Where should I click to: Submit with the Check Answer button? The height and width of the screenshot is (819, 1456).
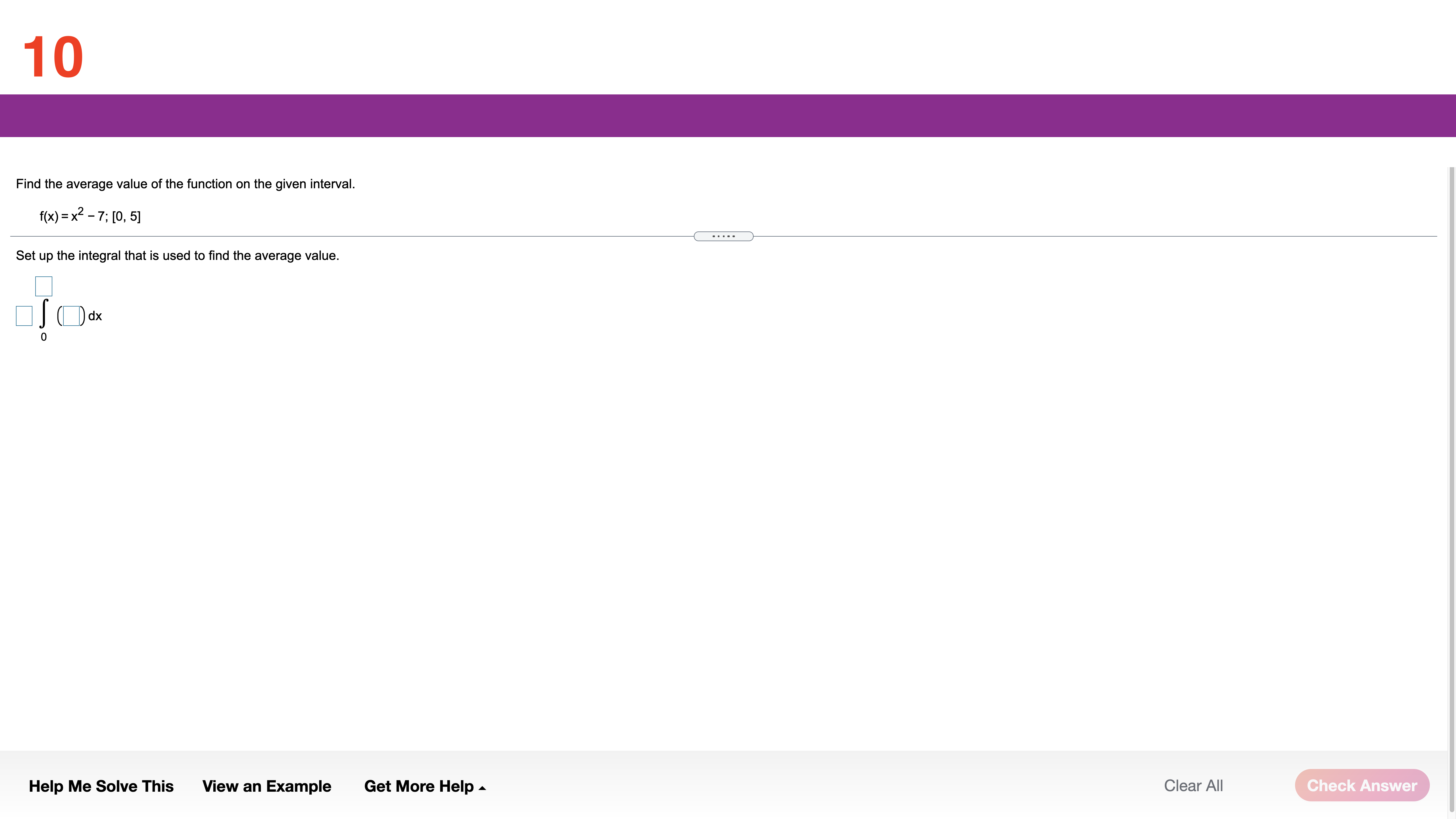click(1362, 785)
